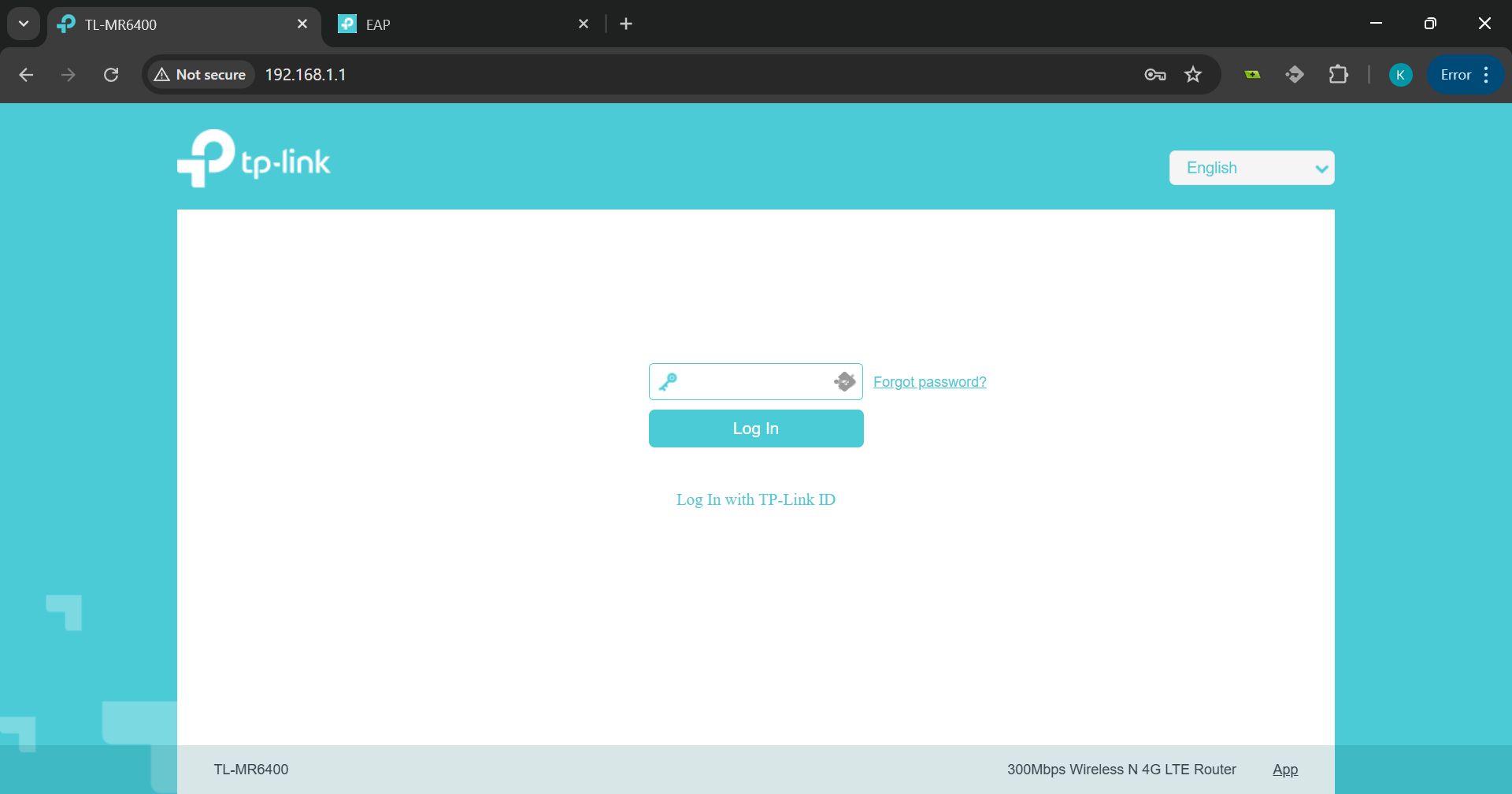Click the key icon in password field
The image size is (1512, 794).
668,382
